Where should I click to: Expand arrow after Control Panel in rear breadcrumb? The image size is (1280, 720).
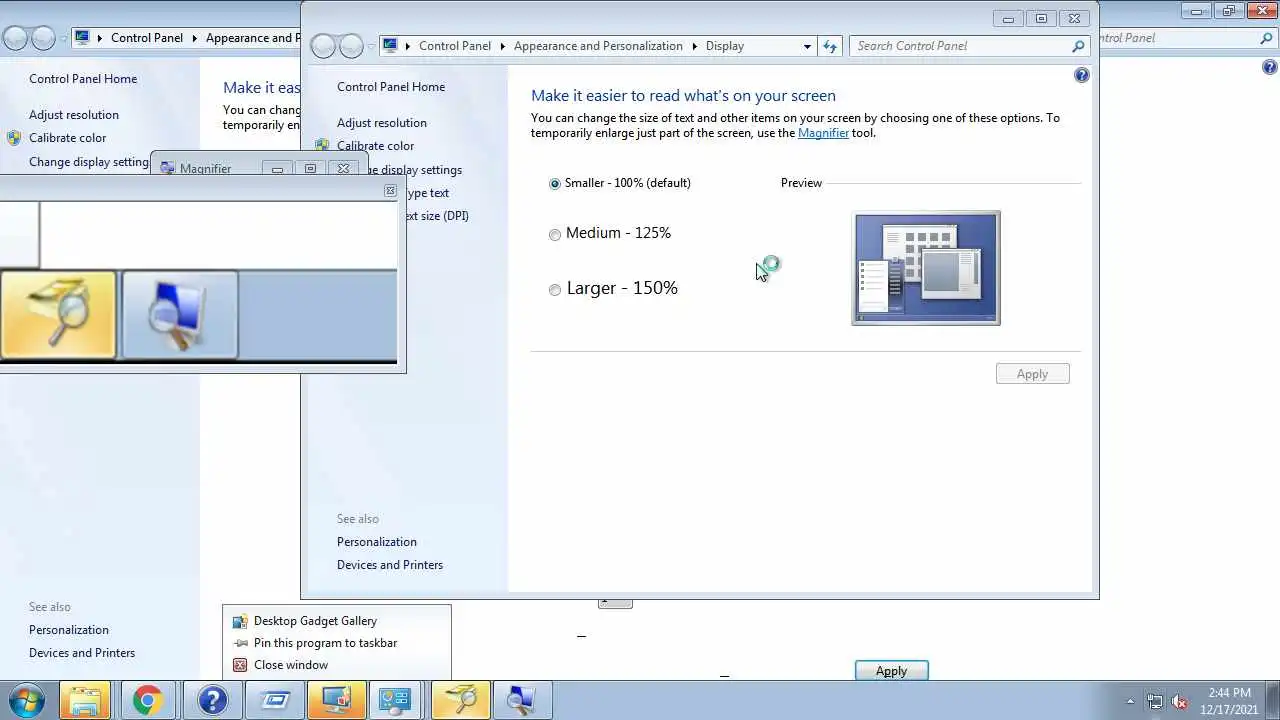coord(194,38)
